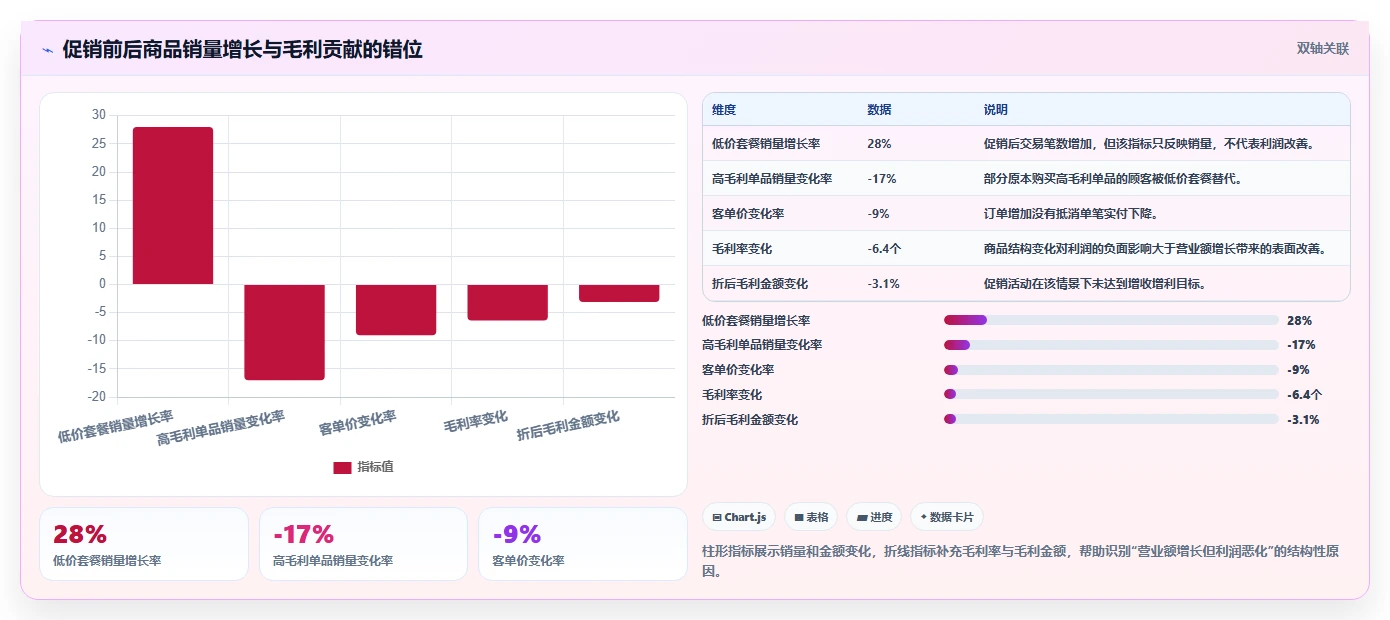Click the table value -17%

click(882, 179)
